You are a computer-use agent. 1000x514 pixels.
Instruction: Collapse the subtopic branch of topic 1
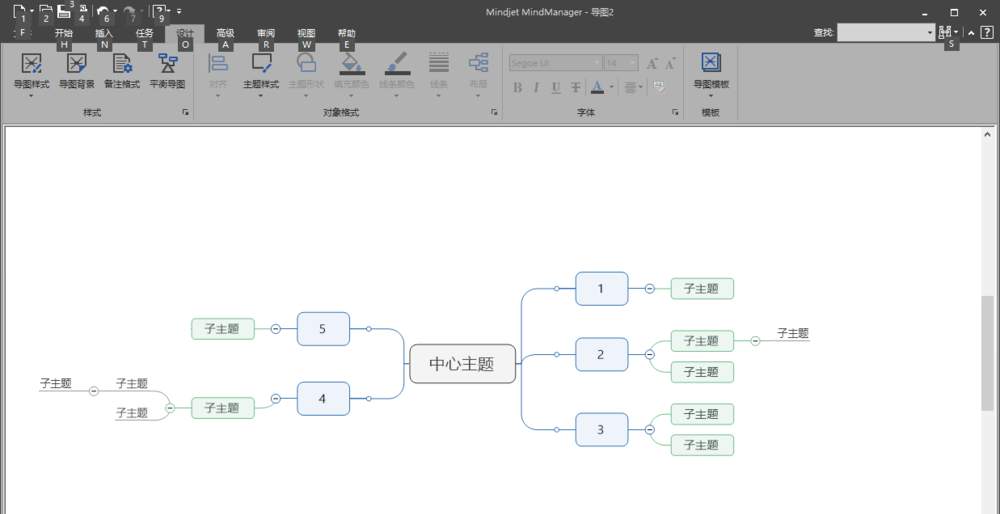(649, 289)
